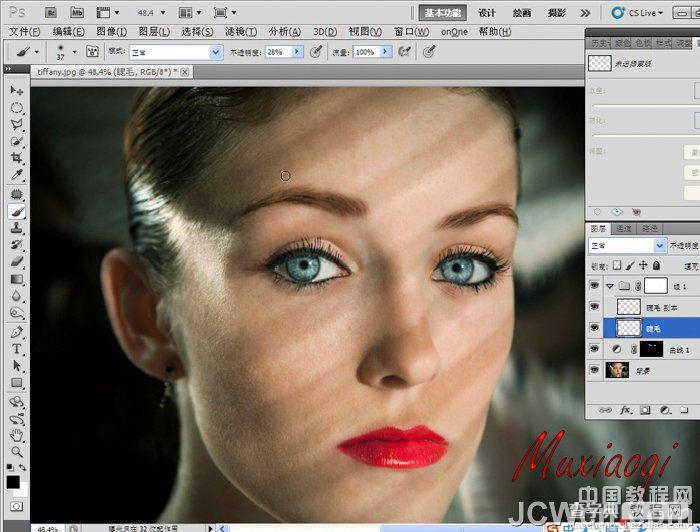
Task: Toggle lock transparent pixels
Action: (617, 266)
